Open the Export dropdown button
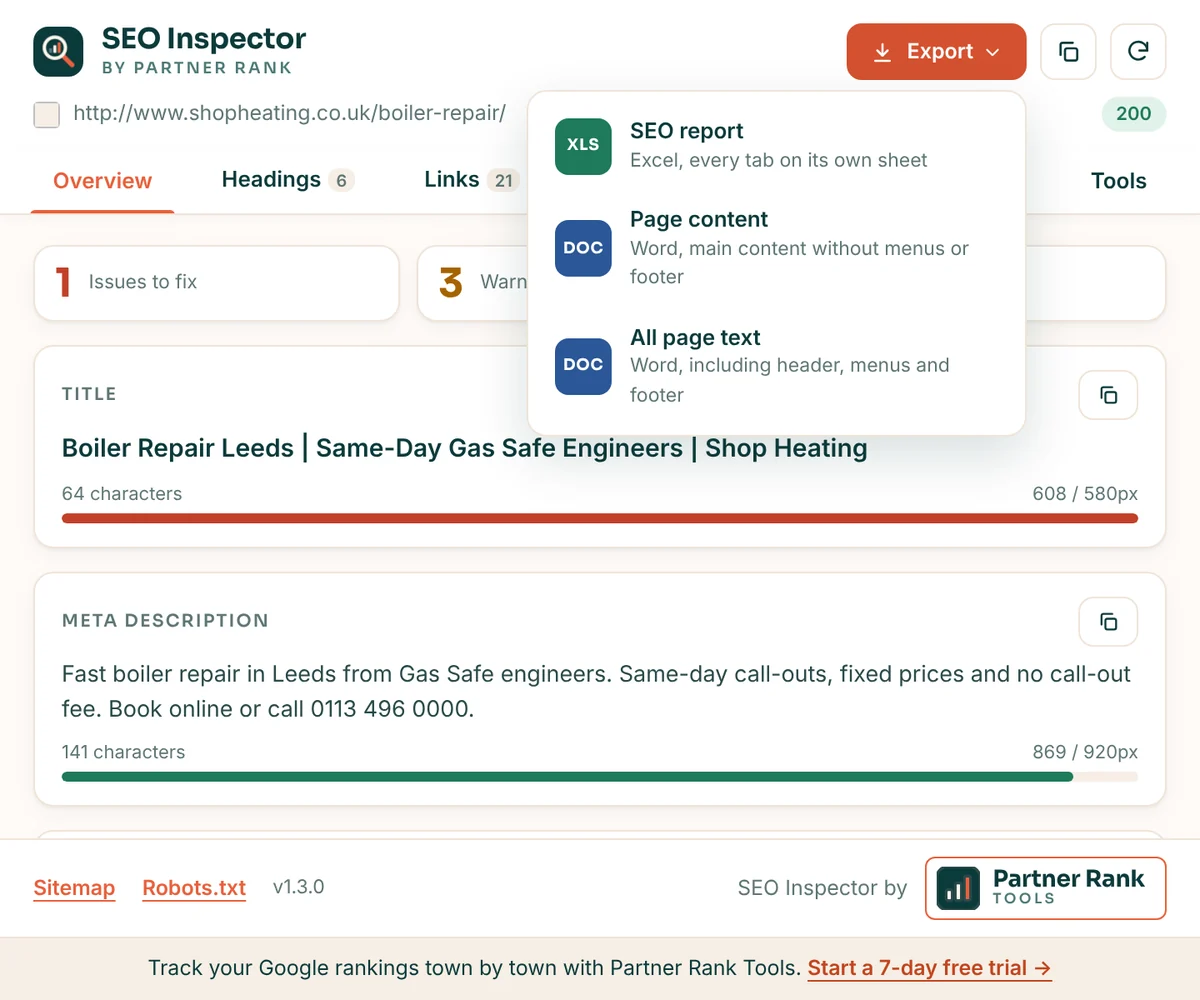This screenshot has width=1200, height=1000. pos(936,51)
